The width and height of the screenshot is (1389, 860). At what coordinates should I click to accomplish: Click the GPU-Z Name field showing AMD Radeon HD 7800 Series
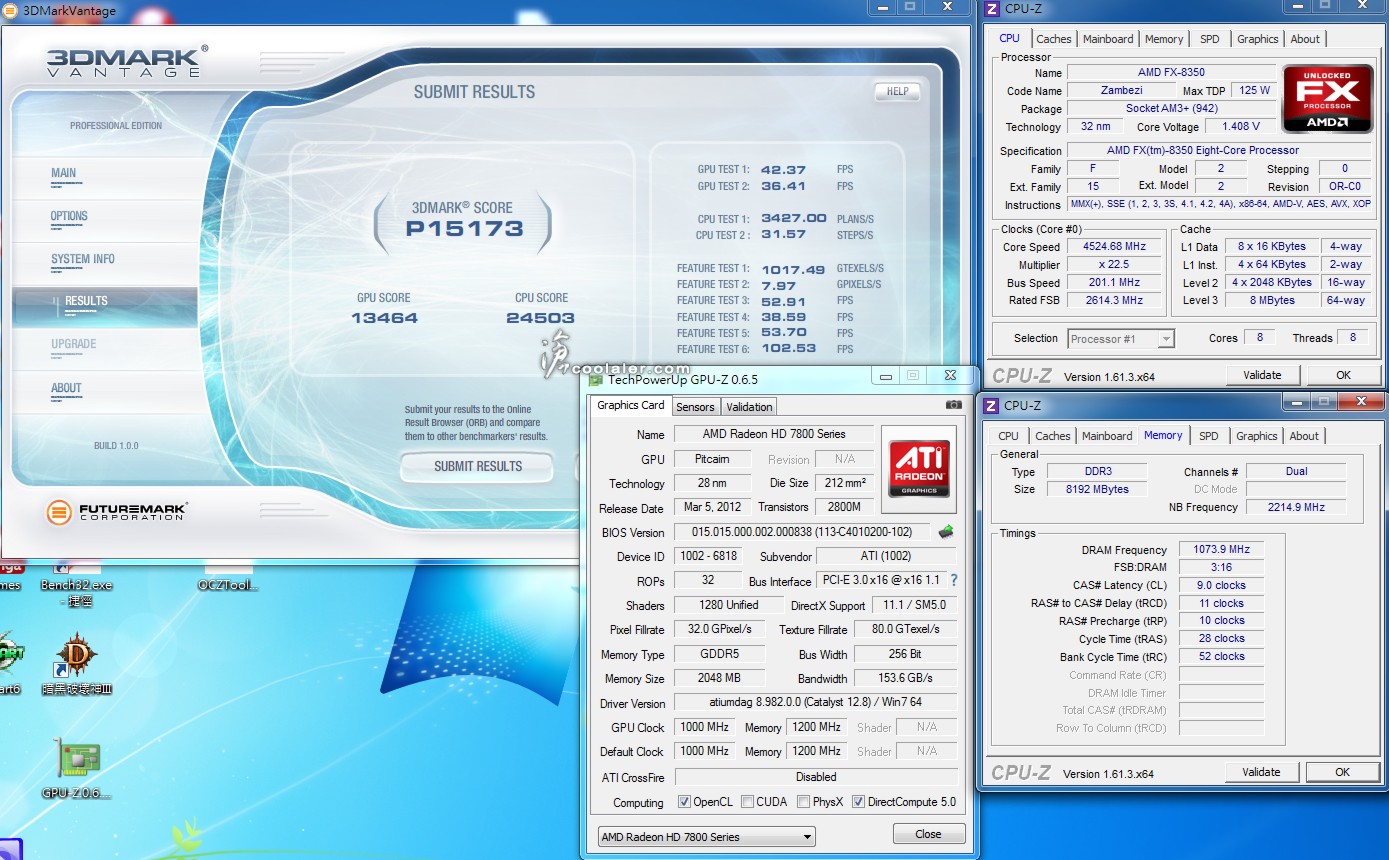[x=773, y=434]
